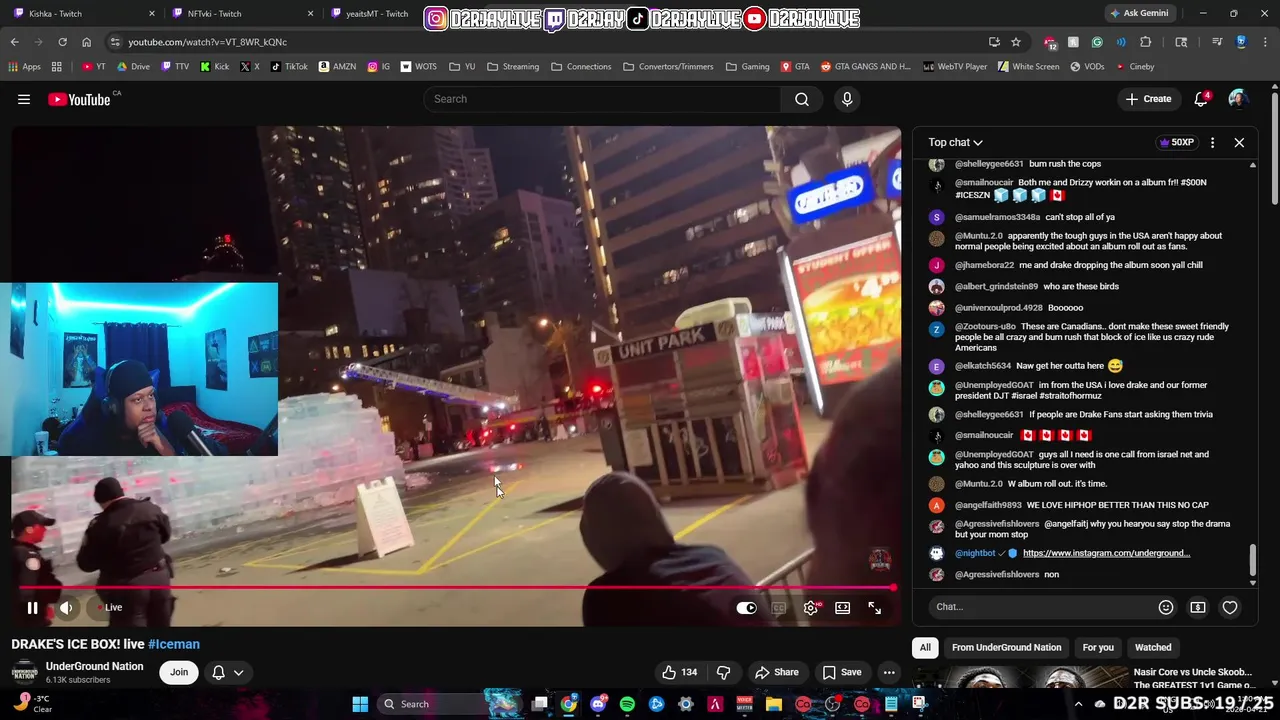Viewport: 1280px width, 720px height.
Task: Select the All filter chip
Action: click(x=925, y=647)
